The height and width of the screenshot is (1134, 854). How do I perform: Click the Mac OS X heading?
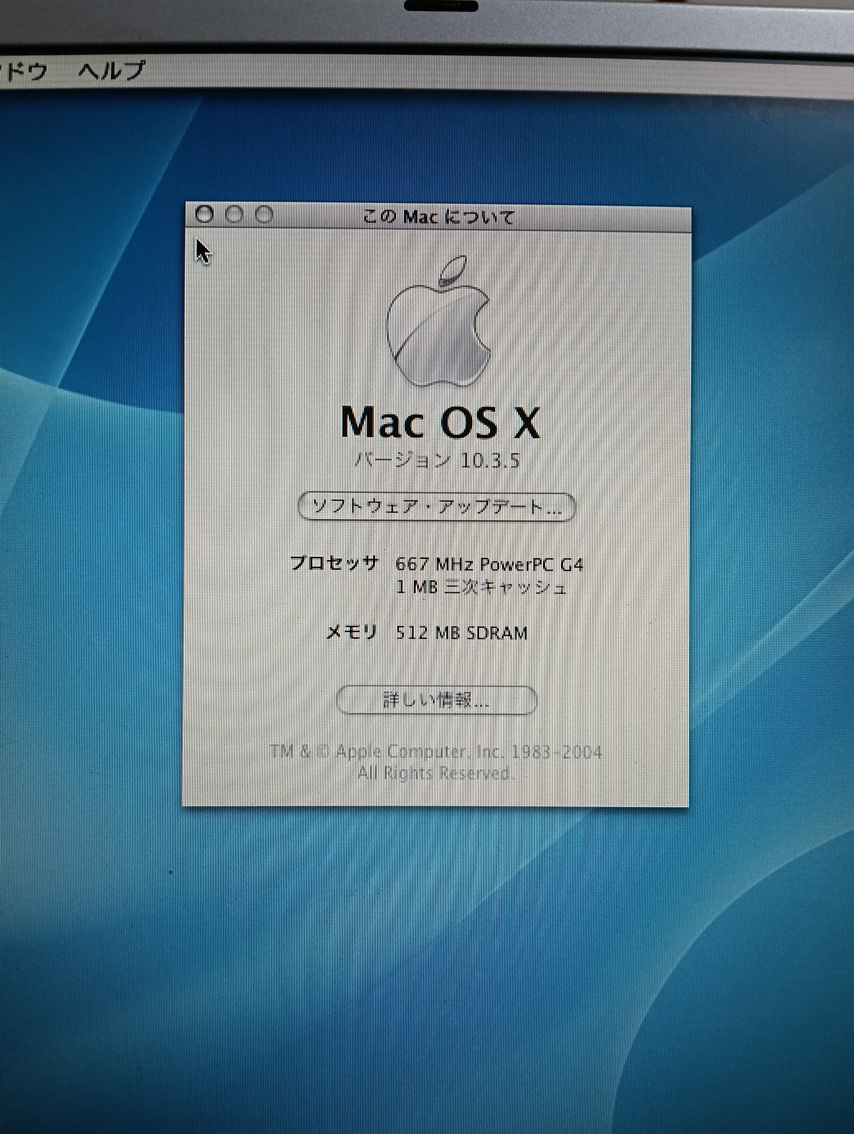440,422
